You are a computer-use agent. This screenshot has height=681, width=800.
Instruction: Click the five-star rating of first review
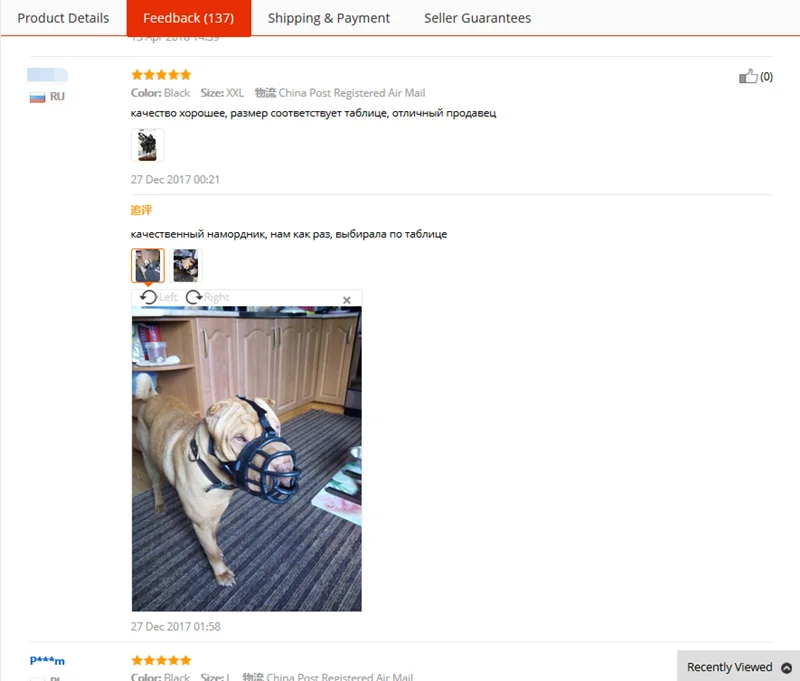pyautogui.click(x=161, y=75)
